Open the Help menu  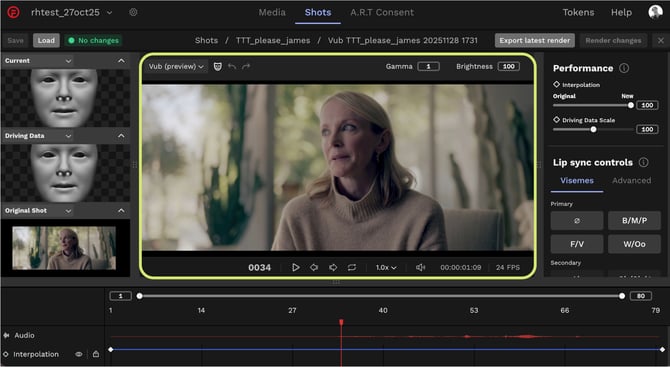pos(621,12)
